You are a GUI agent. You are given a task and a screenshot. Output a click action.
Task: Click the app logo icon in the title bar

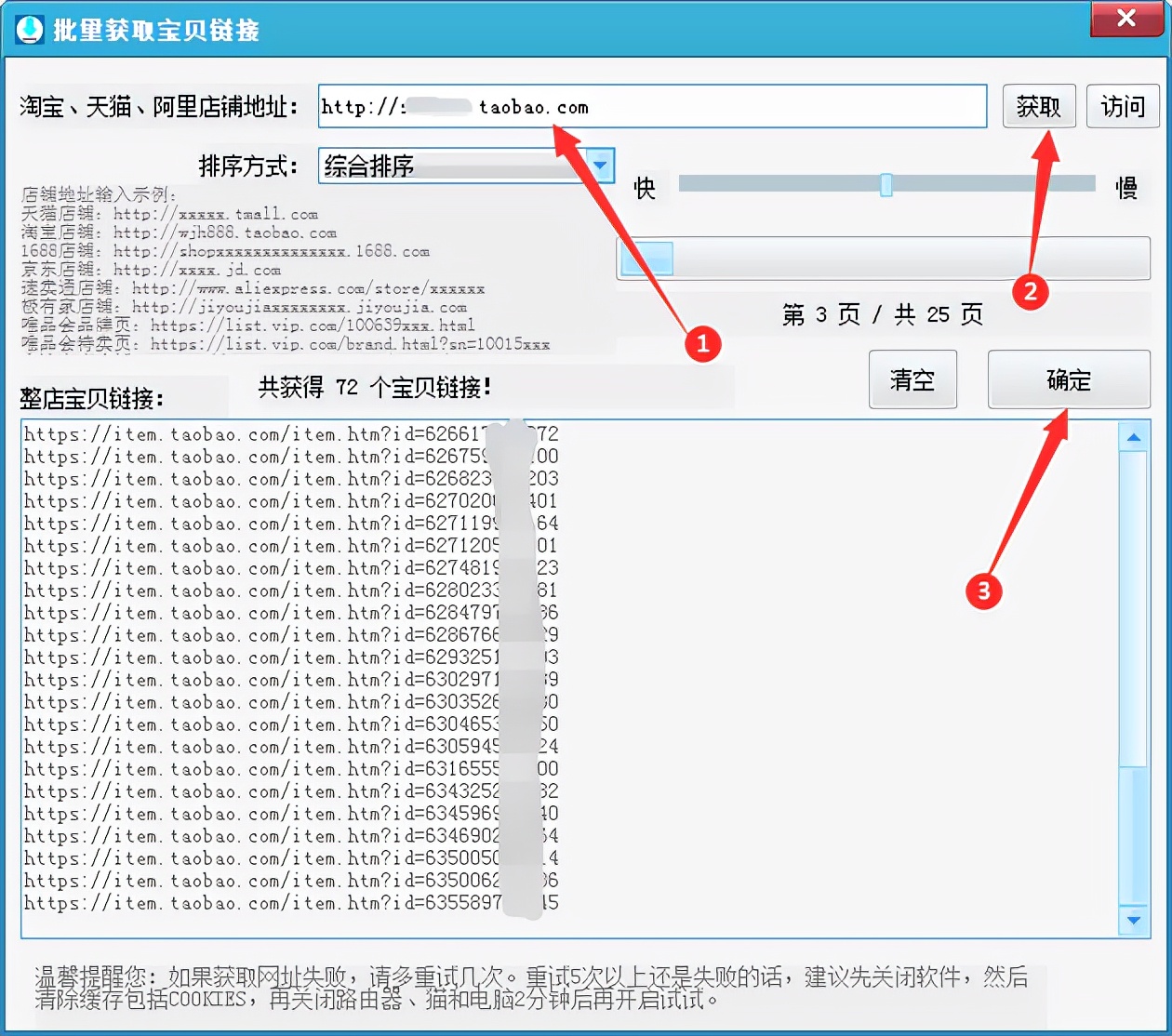(x=28, y=28)
